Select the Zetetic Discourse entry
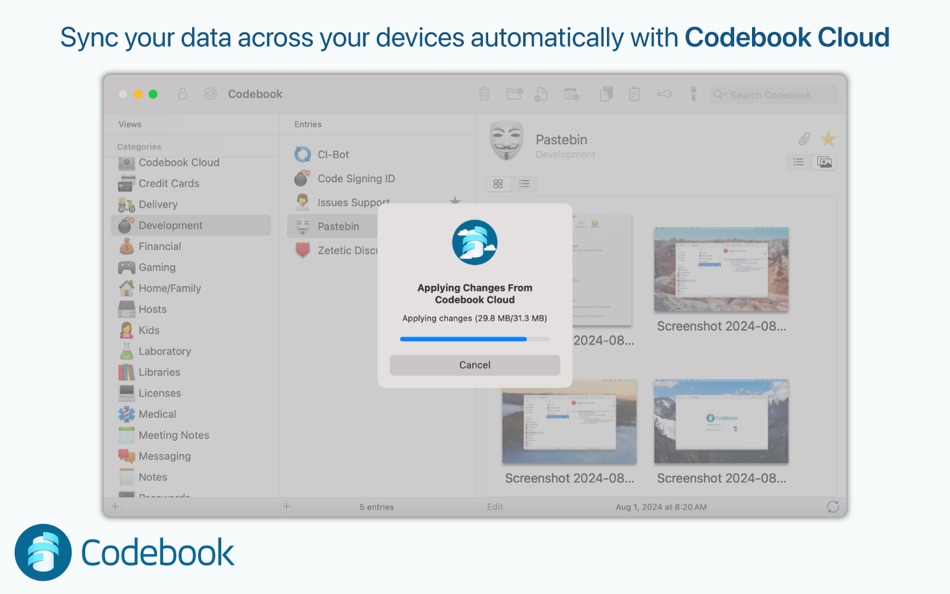The height and width of the screenshot is (594, 950). [x=332, y=250]
